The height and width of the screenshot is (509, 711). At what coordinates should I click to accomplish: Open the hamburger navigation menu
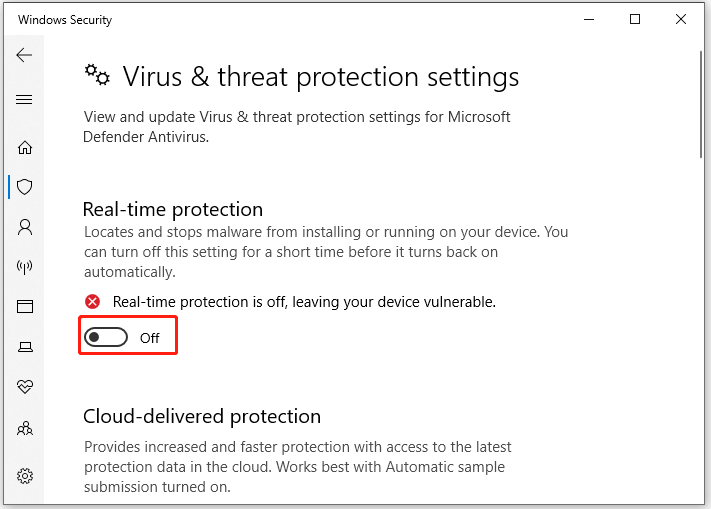tap(24, 99)
